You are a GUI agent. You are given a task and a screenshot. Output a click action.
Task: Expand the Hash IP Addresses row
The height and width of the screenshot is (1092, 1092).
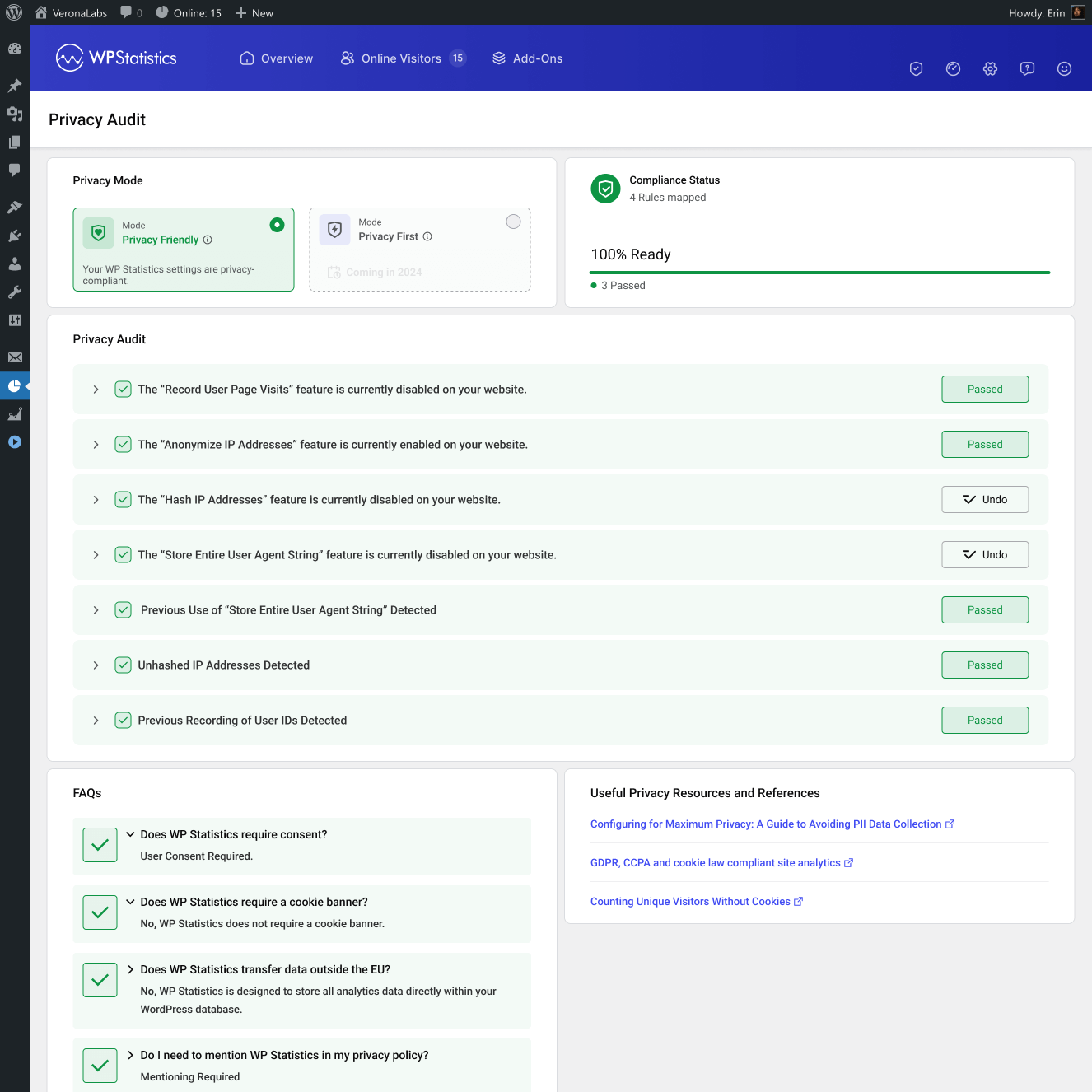96,500
